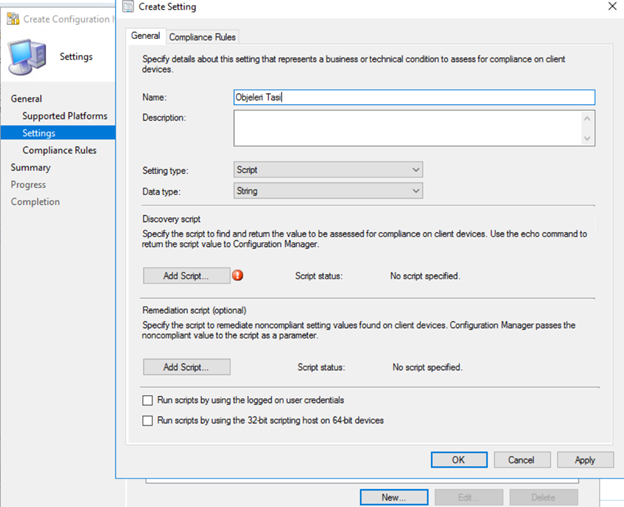Click the Create Configuration wizard title icon

coord(13,19)
